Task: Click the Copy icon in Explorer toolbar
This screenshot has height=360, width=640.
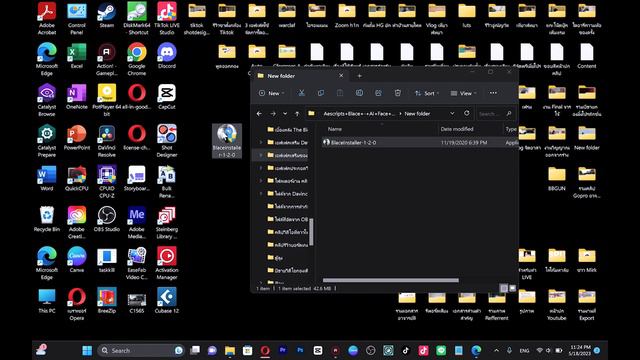Action: coord(321,93)
